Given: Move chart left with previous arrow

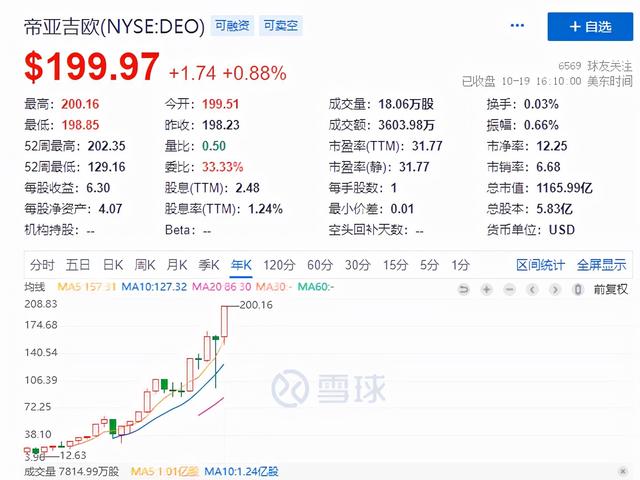Looking at the screenshot, I should click(532, 289).
